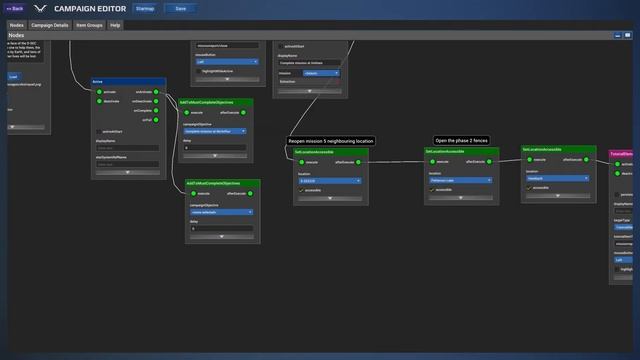Click the activate port on Active node
This screenshot has width=640, height=360.
(x=99, y=92)
